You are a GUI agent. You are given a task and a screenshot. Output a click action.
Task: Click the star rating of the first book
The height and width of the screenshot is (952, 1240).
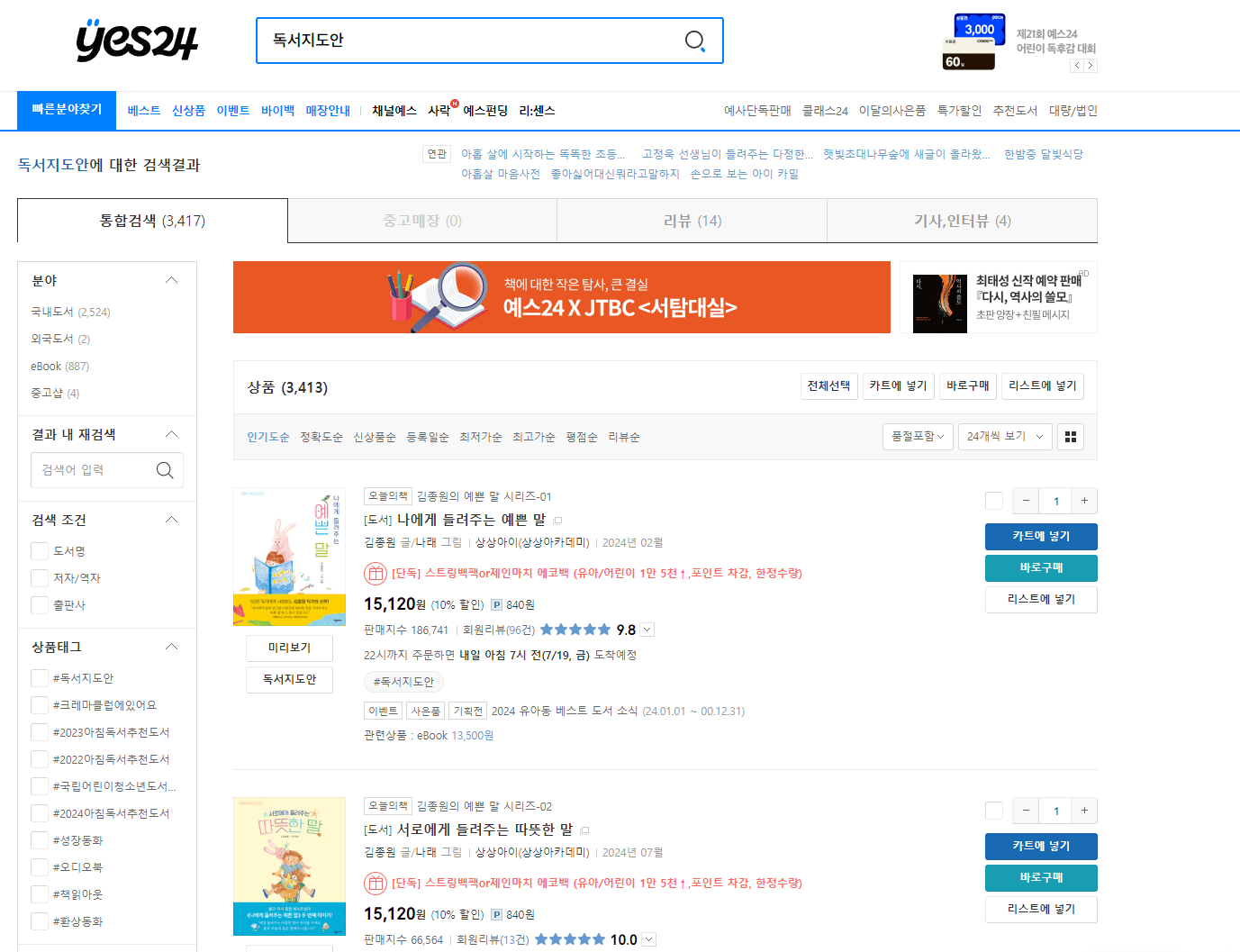tap(575, 630)
